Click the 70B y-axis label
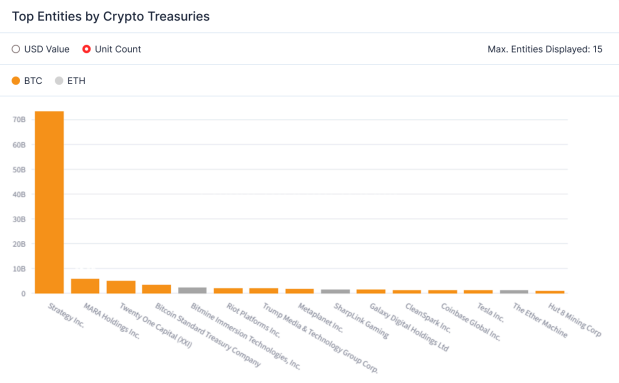This screenshot has width=619, height=383. point(19,120)
